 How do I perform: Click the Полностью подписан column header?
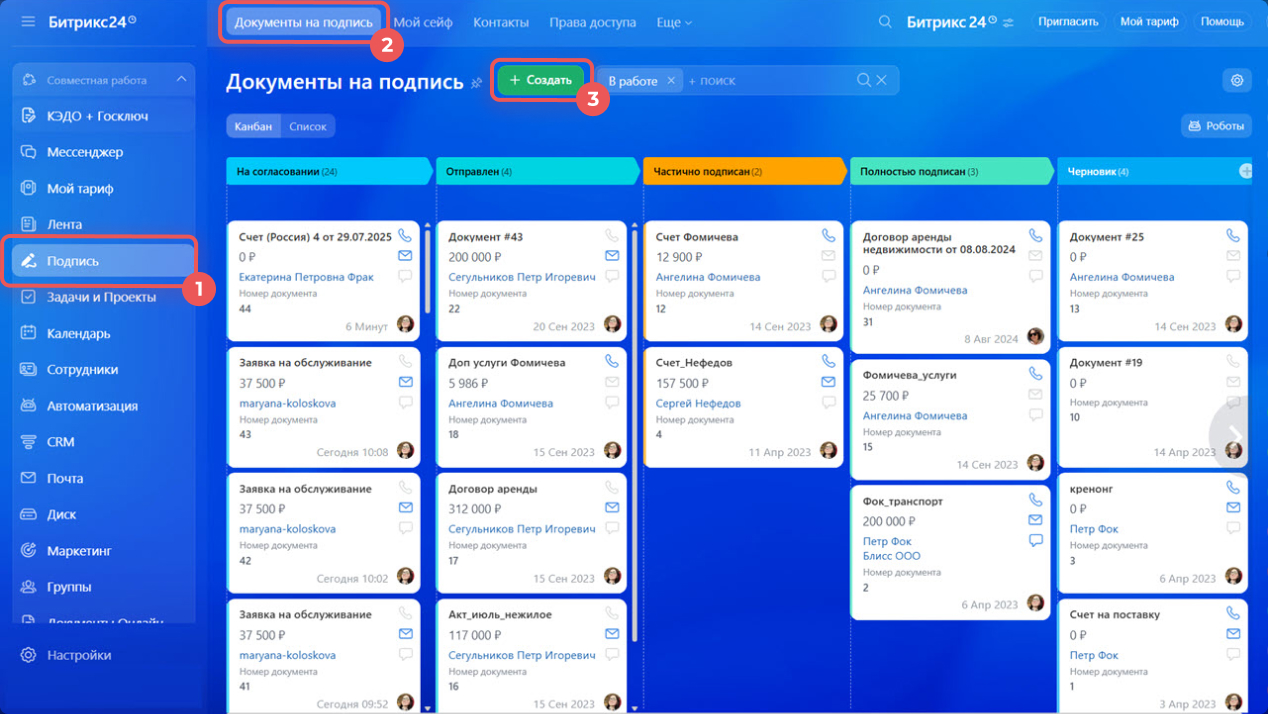950,171
